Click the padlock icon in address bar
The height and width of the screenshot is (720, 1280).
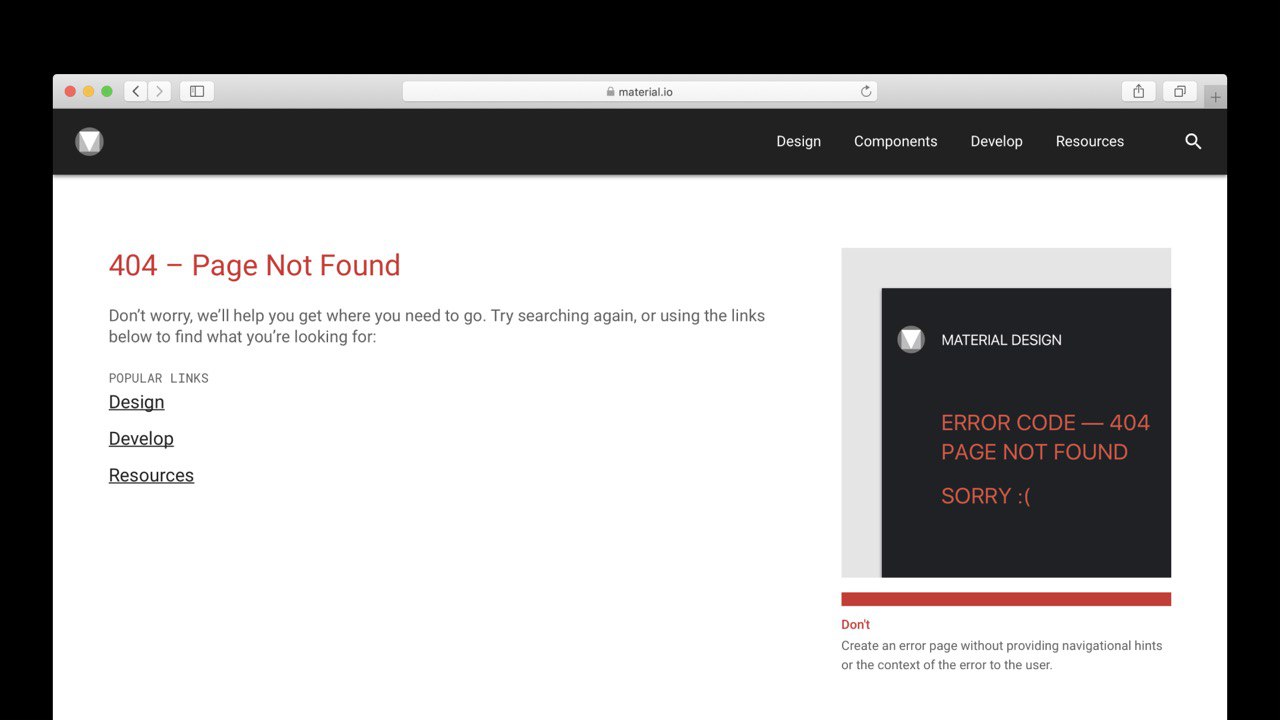click(610, 92)
